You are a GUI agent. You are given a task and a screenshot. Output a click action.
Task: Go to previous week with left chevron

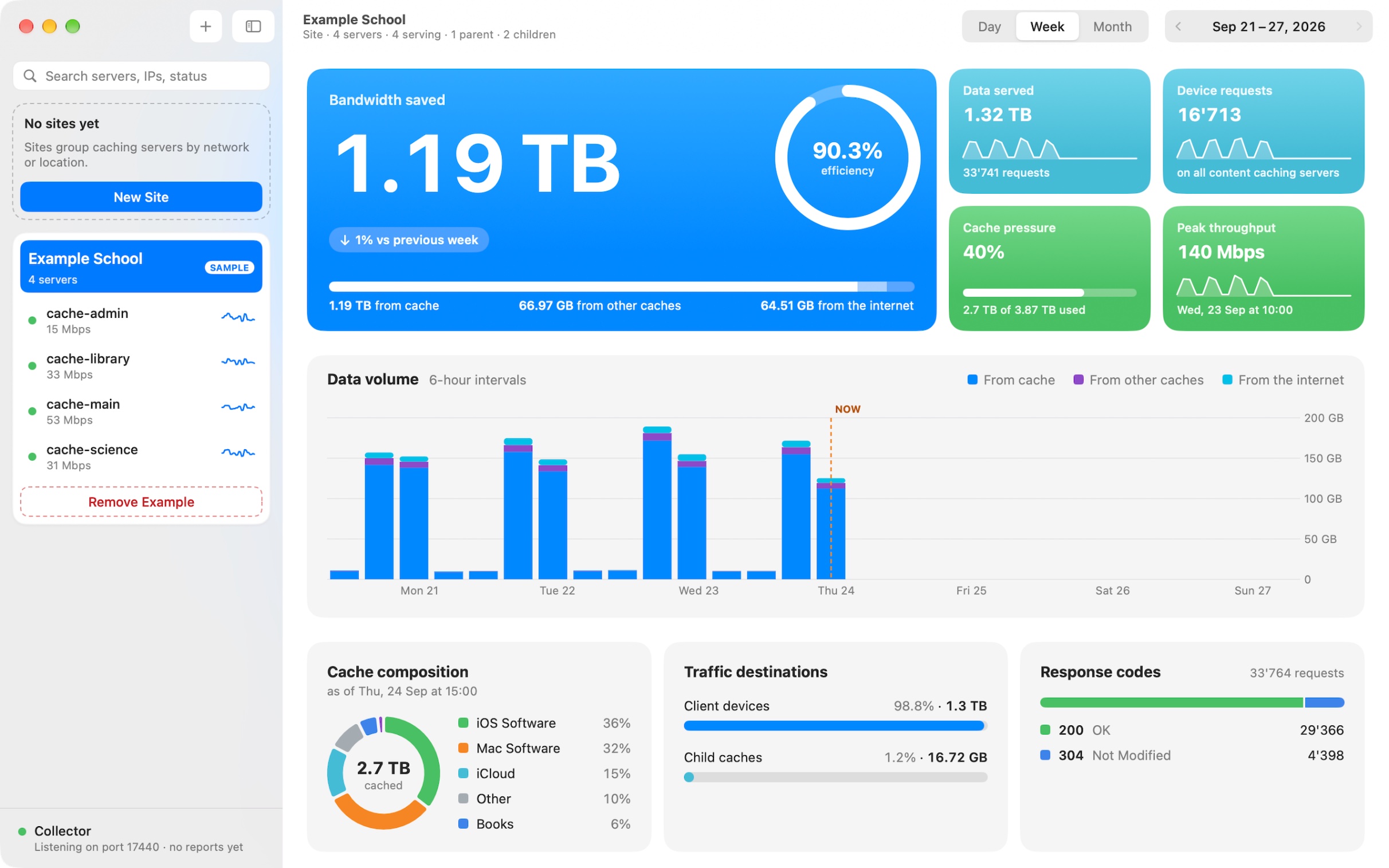point(1178,26)
